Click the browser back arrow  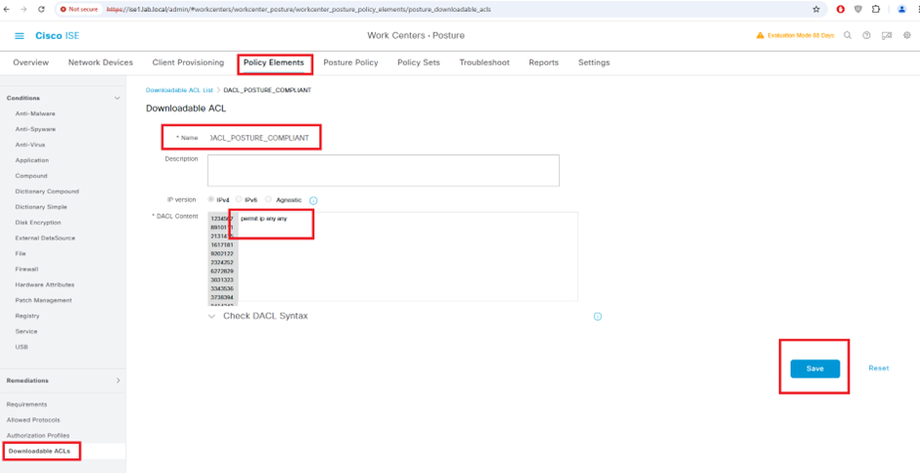6,9
